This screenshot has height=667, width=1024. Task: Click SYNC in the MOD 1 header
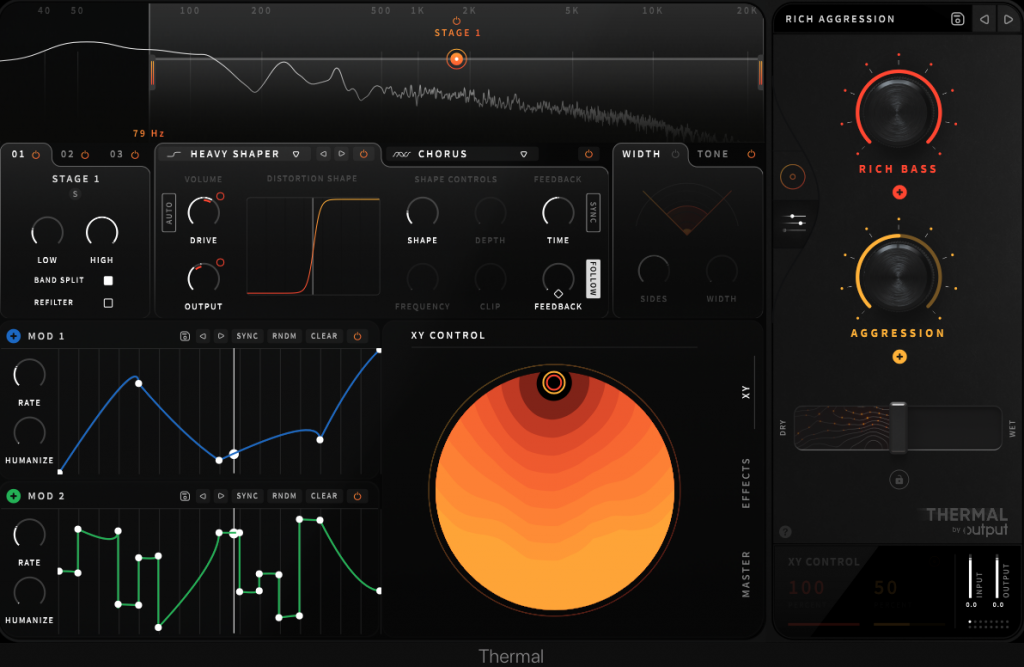pyautogui.click(x=246, y=336)
